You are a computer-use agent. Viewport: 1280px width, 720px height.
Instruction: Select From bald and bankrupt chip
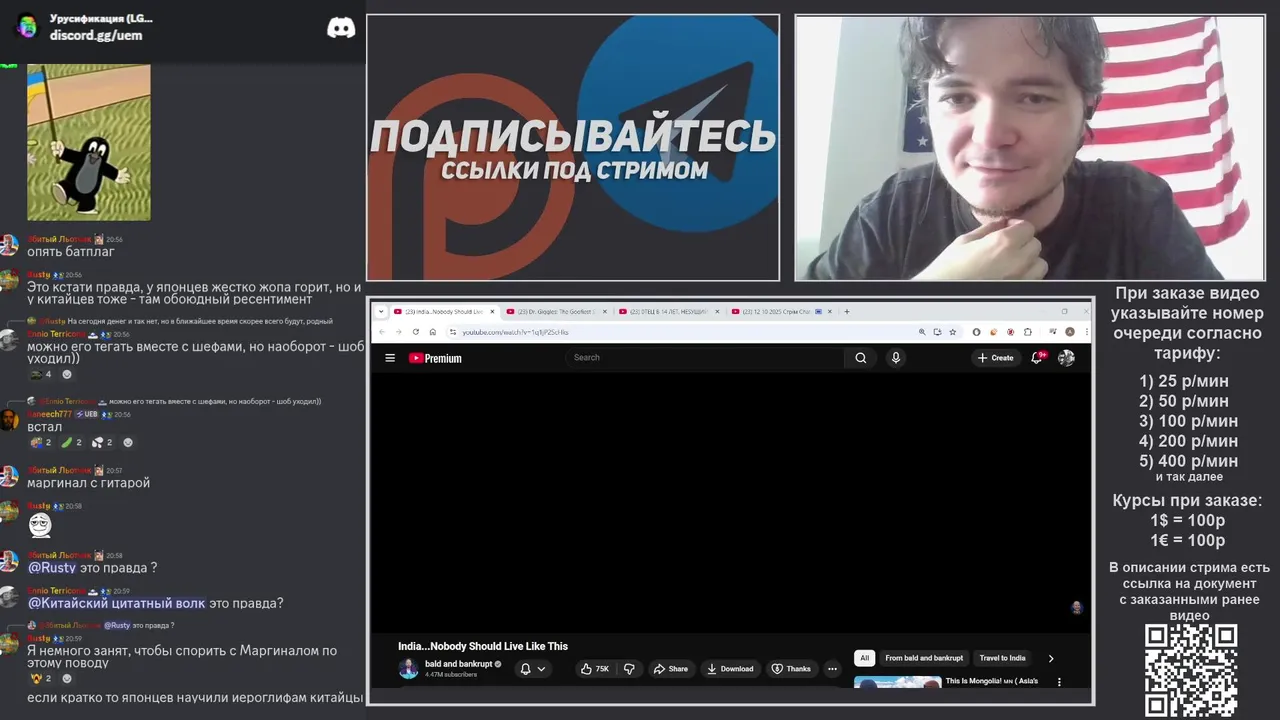924,658
